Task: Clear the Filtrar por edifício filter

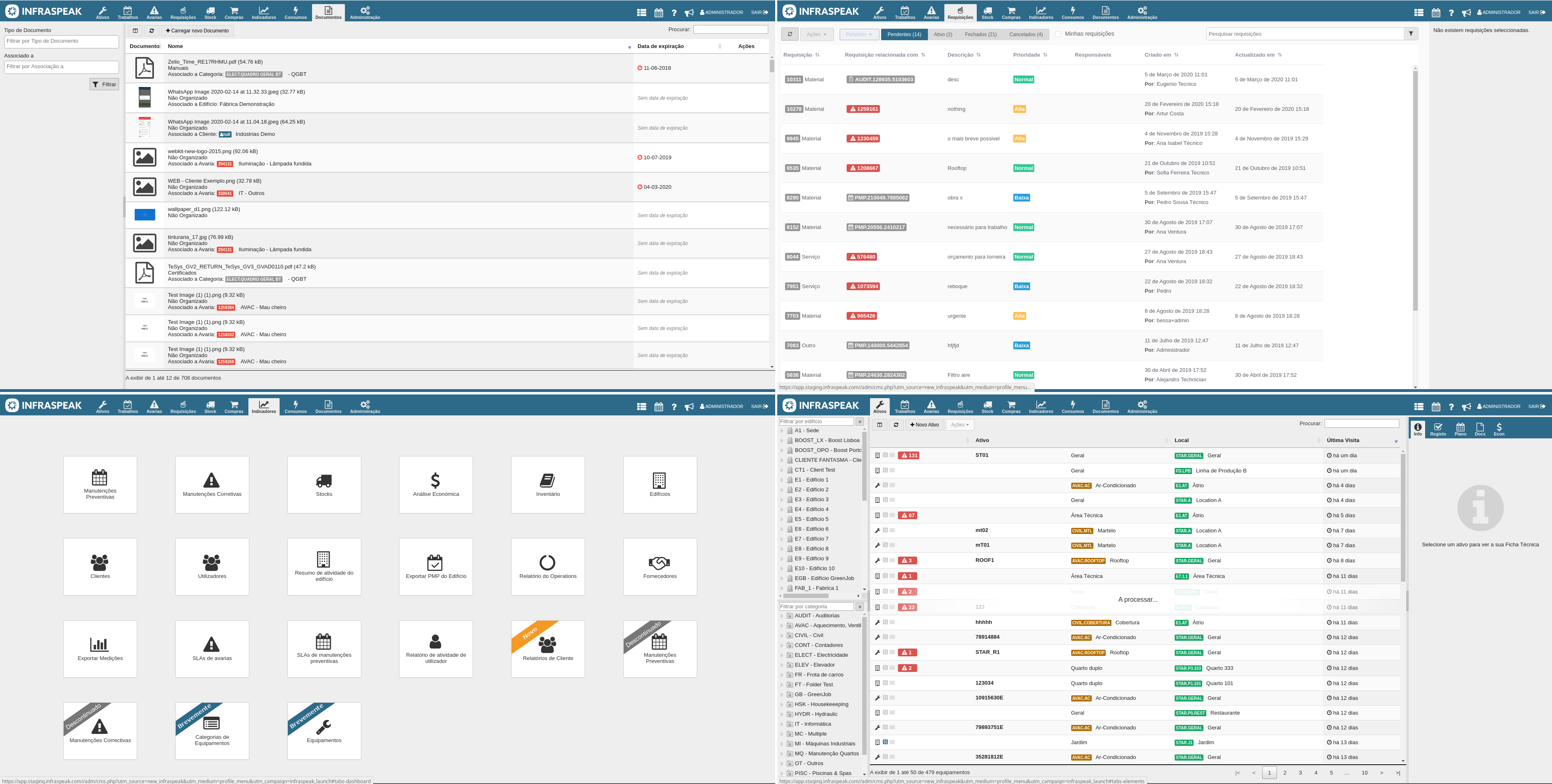Action: click(860, 422)
